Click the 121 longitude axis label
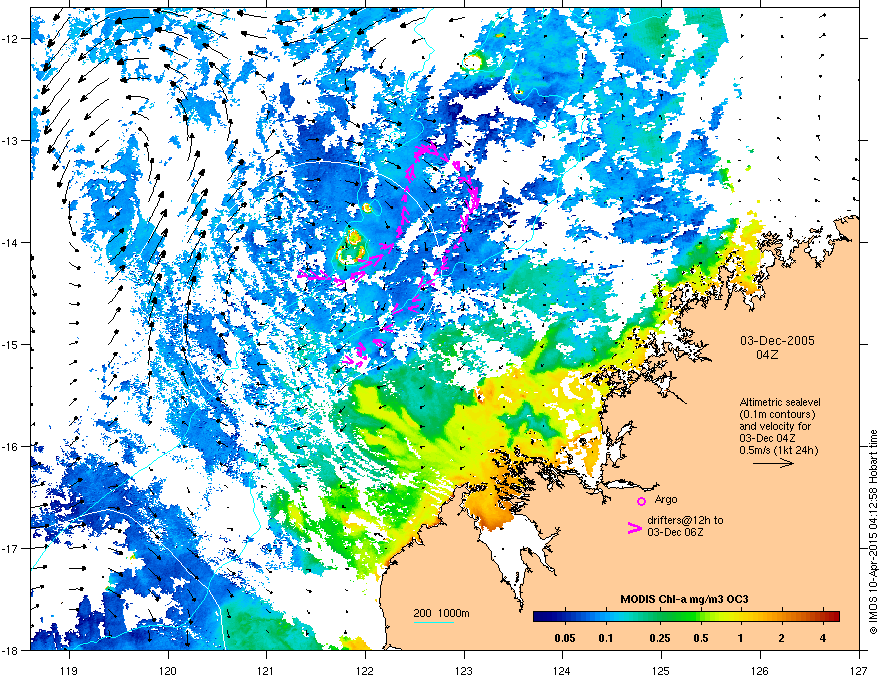This screenshot has height=680, width=880. pos(267,670)
